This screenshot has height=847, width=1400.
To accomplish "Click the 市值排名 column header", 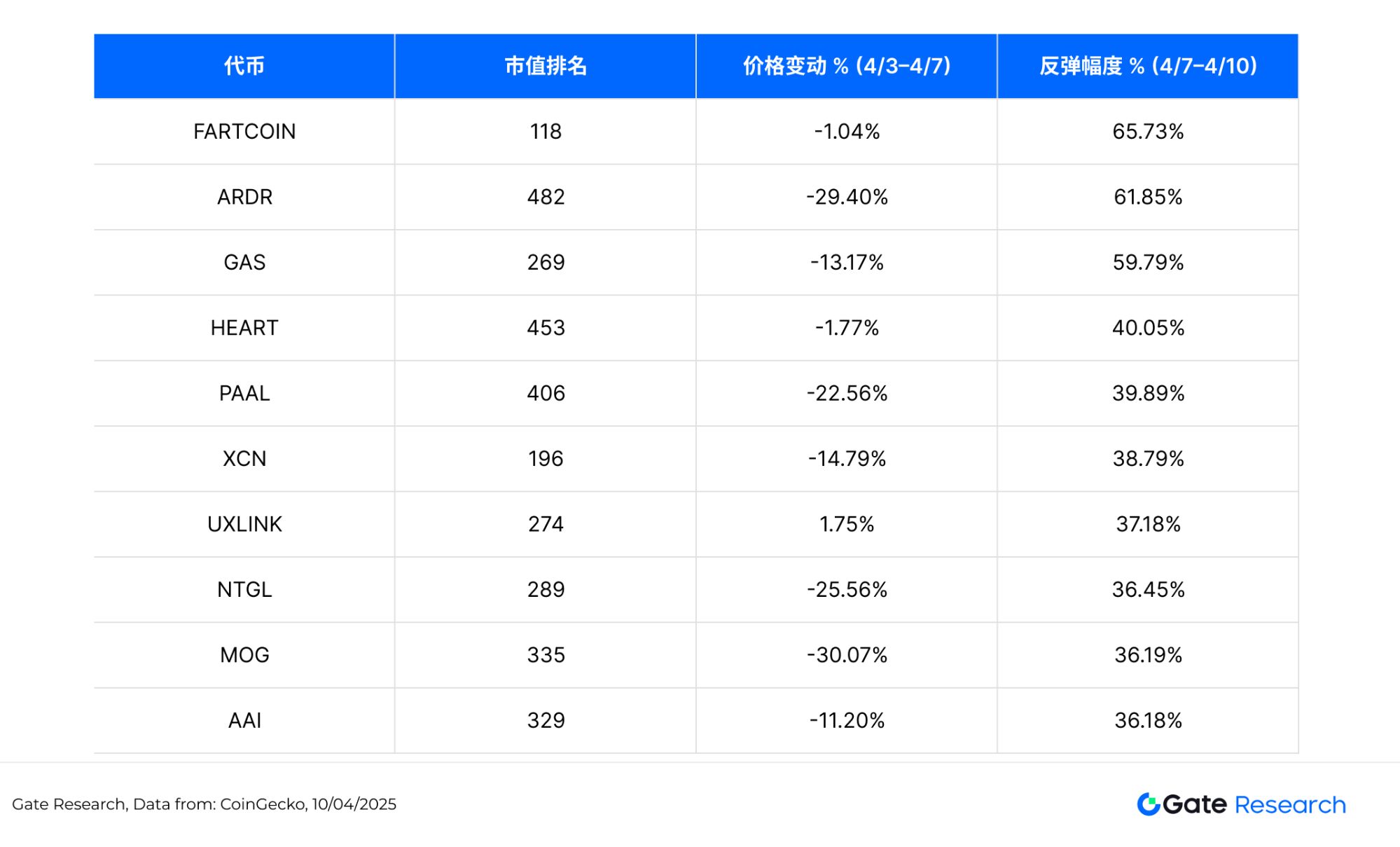I will click(x=546, y=66).
